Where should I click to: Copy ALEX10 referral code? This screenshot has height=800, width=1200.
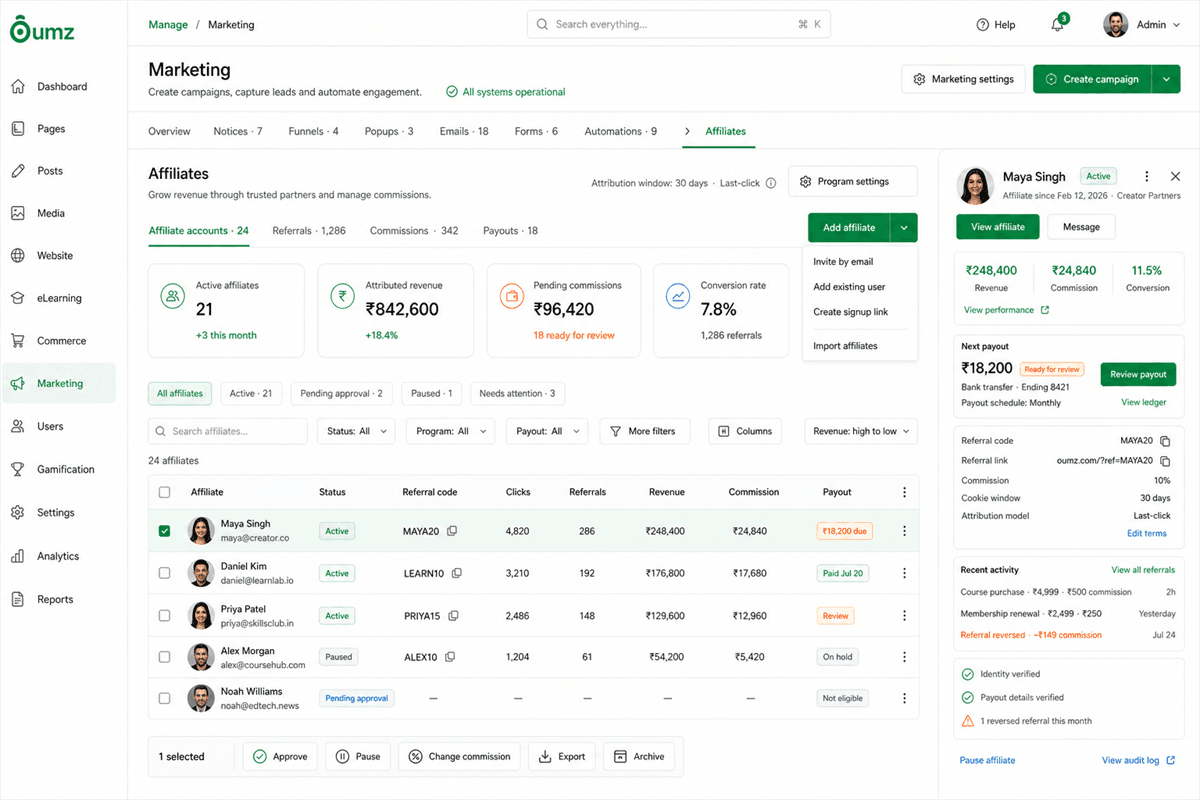450,657
